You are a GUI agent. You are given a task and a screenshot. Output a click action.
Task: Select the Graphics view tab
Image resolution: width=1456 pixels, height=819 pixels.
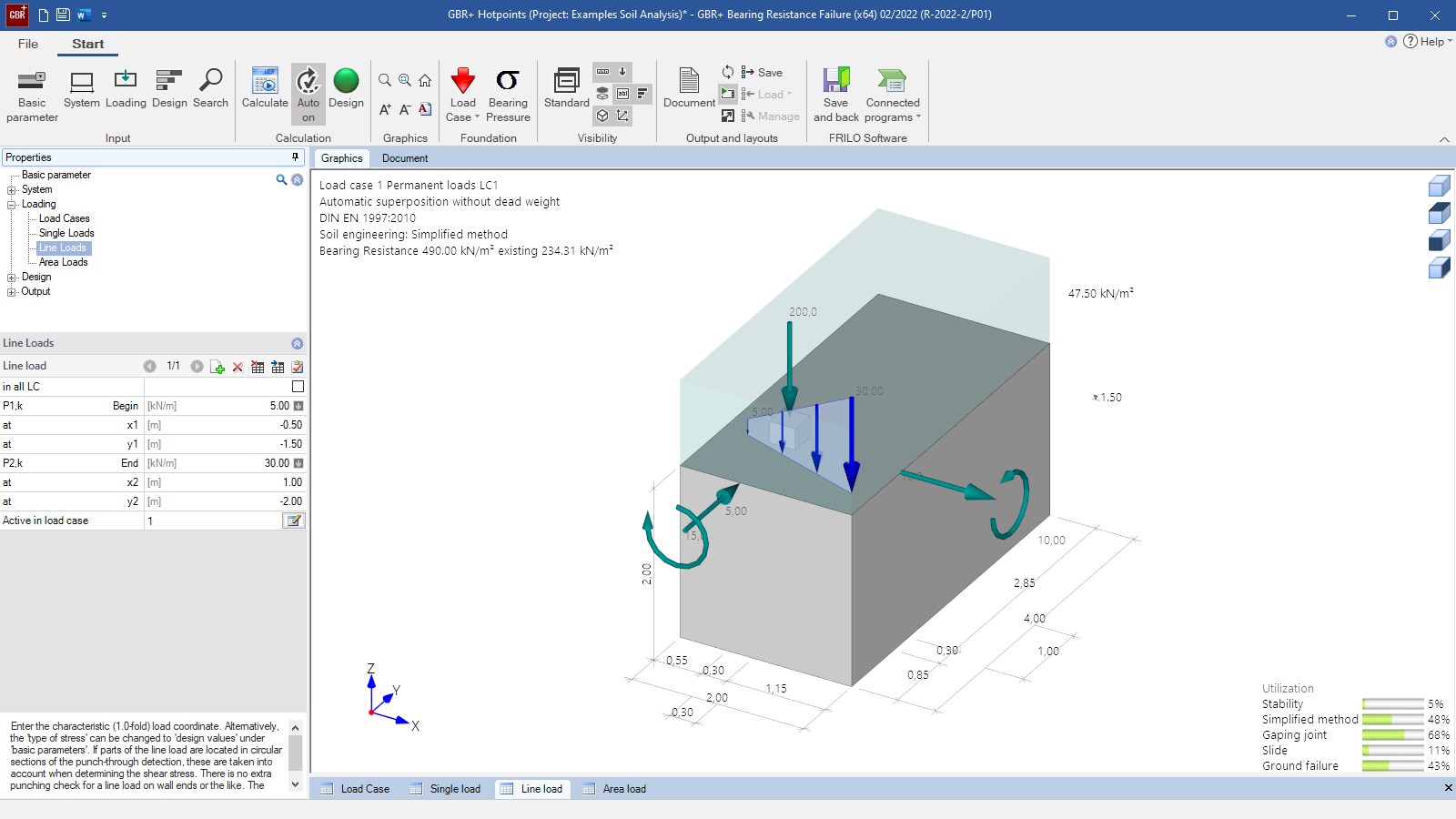[x=341, y=158]
